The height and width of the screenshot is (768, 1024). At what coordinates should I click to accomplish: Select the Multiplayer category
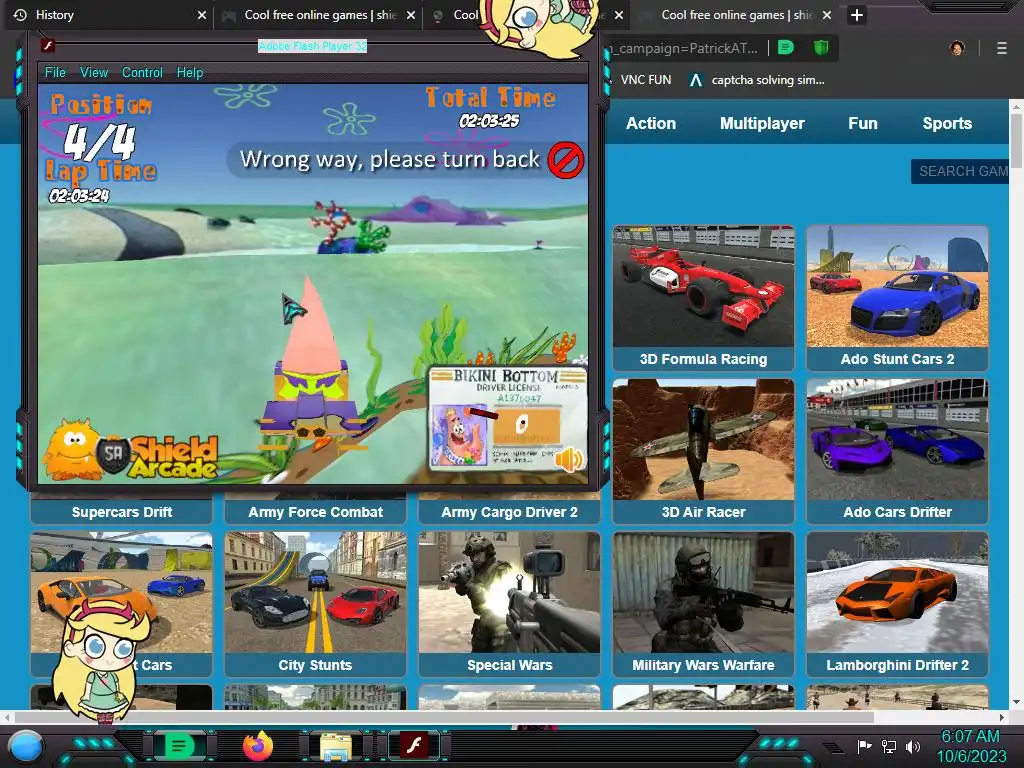point(762,123)
